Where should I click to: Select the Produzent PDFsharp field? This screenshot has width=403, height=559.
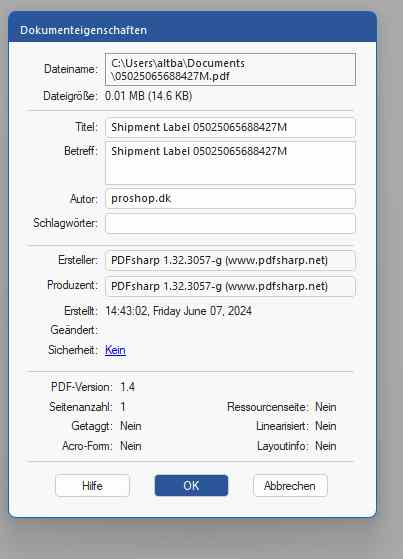pos(230,286)
